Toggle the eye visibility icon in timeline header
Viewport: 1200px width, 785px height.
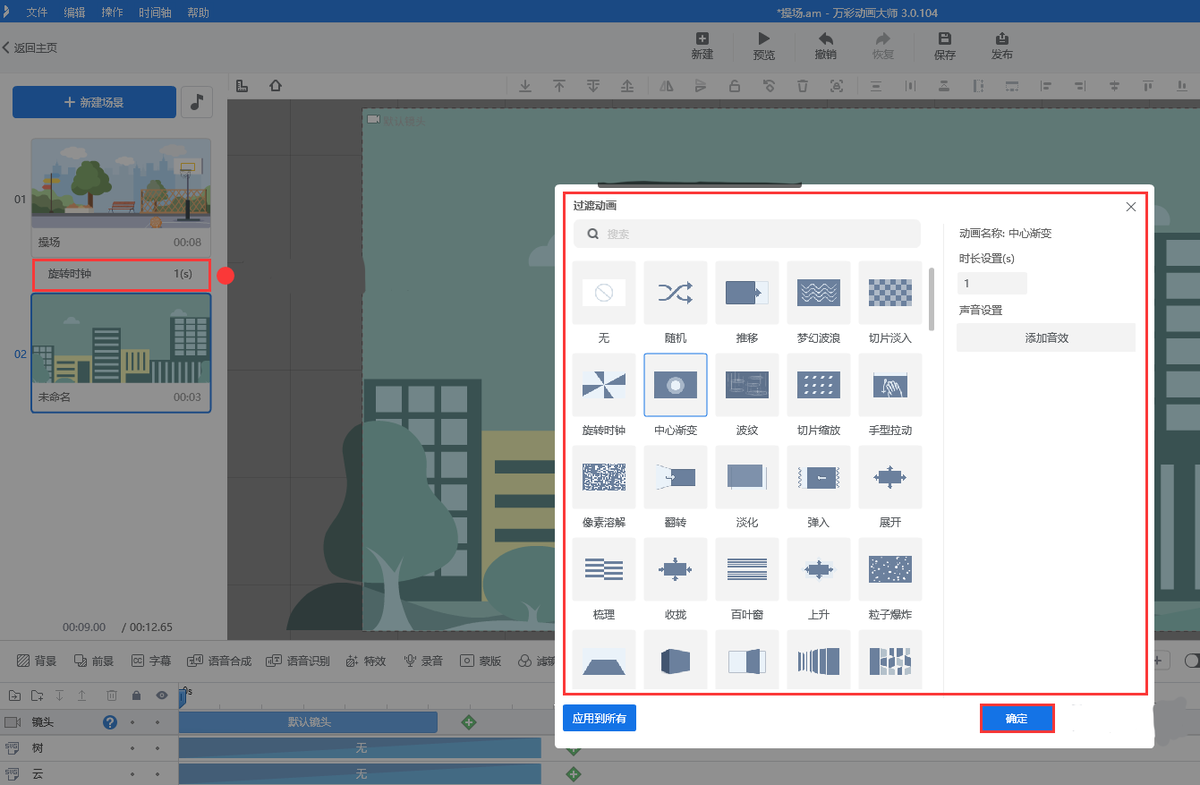(x=162, y=695)
